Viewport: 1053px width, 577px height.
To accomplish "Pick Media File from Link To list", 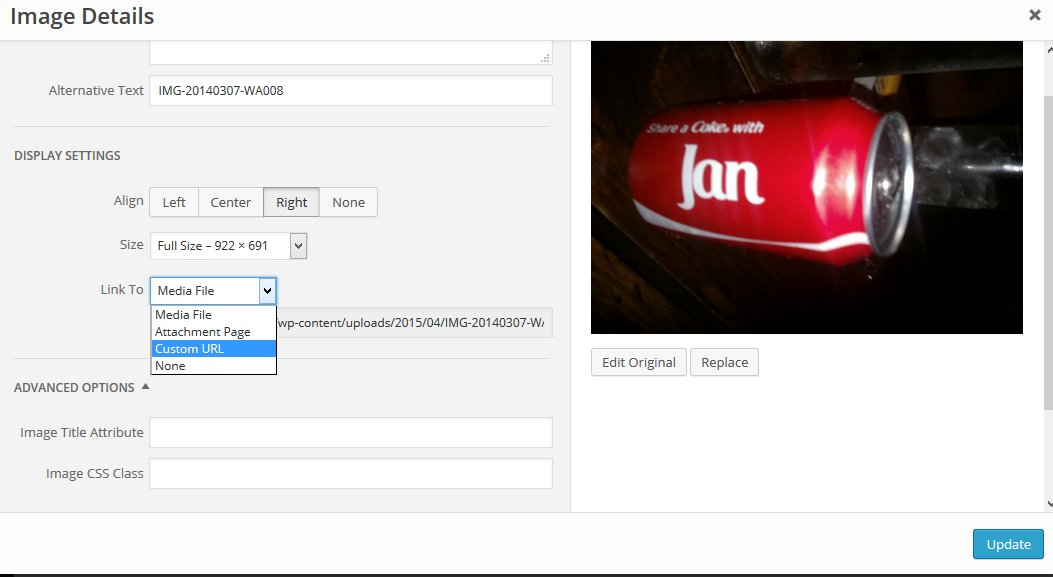I will (213, 314).
